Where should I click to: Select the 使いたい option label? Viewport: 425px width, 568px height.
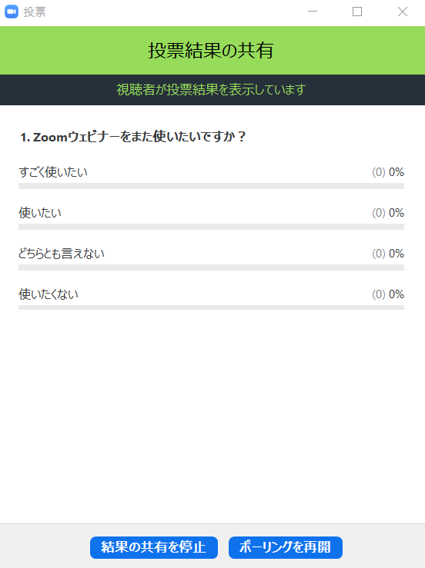[40, 213]
